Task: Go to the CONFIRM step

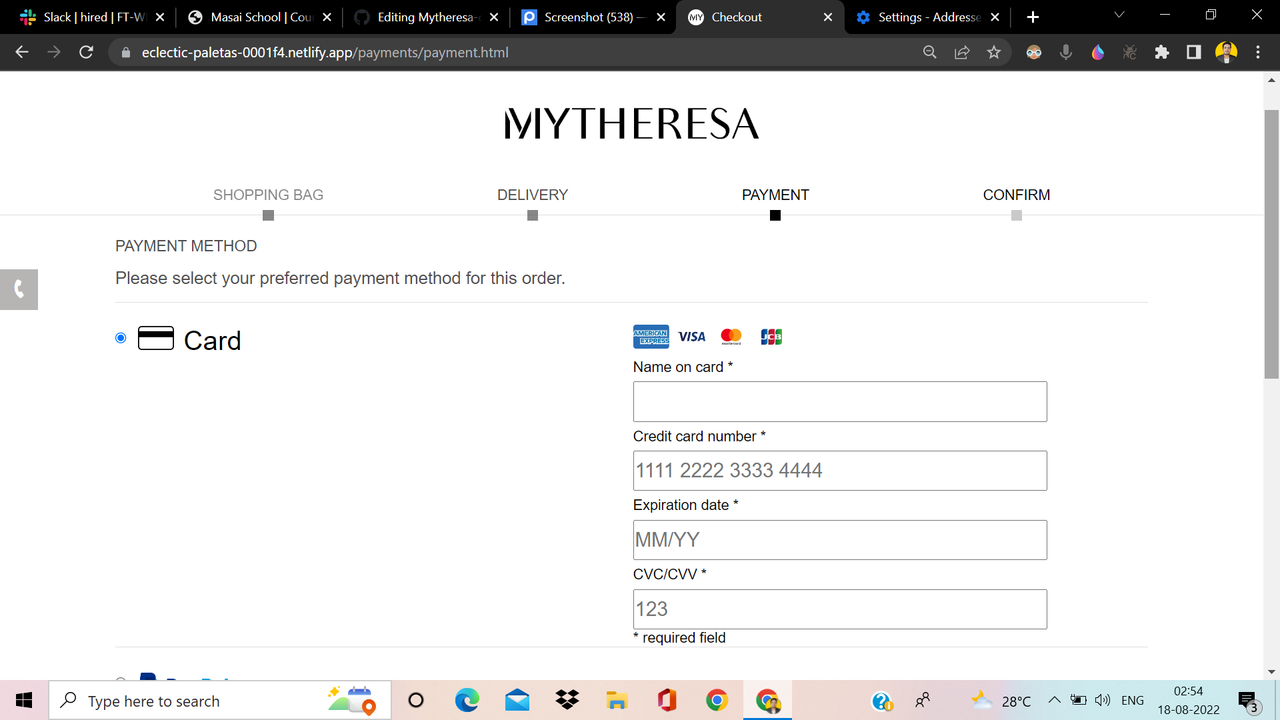Action: [1016, 195]
